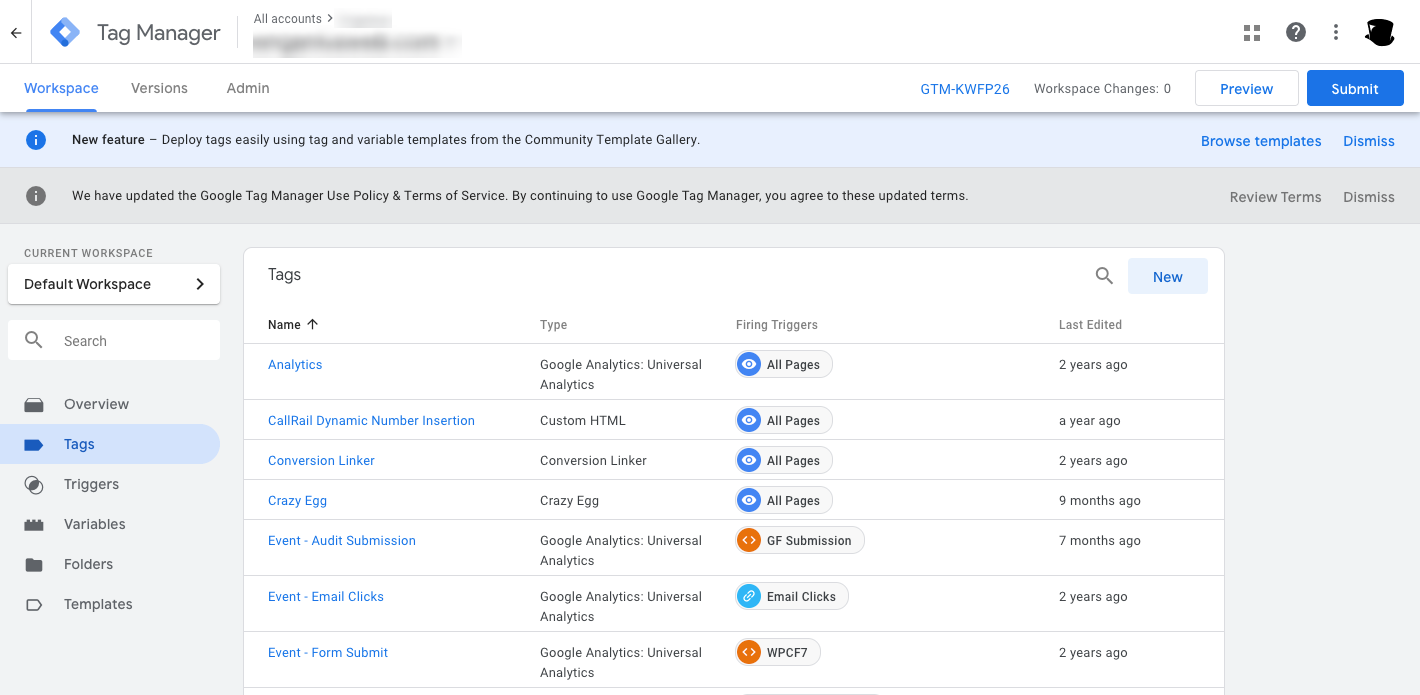
Task: Click the 7 months ago cell
Action: 1100,540
